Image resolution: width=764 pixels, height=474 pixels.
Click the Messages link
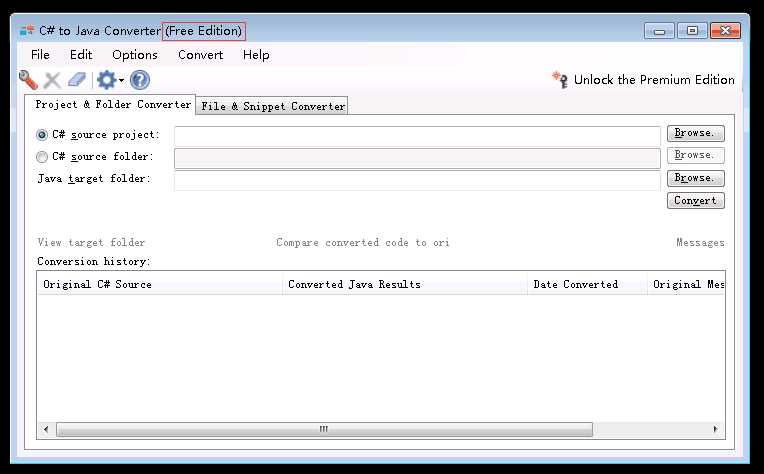pos(700,242)
